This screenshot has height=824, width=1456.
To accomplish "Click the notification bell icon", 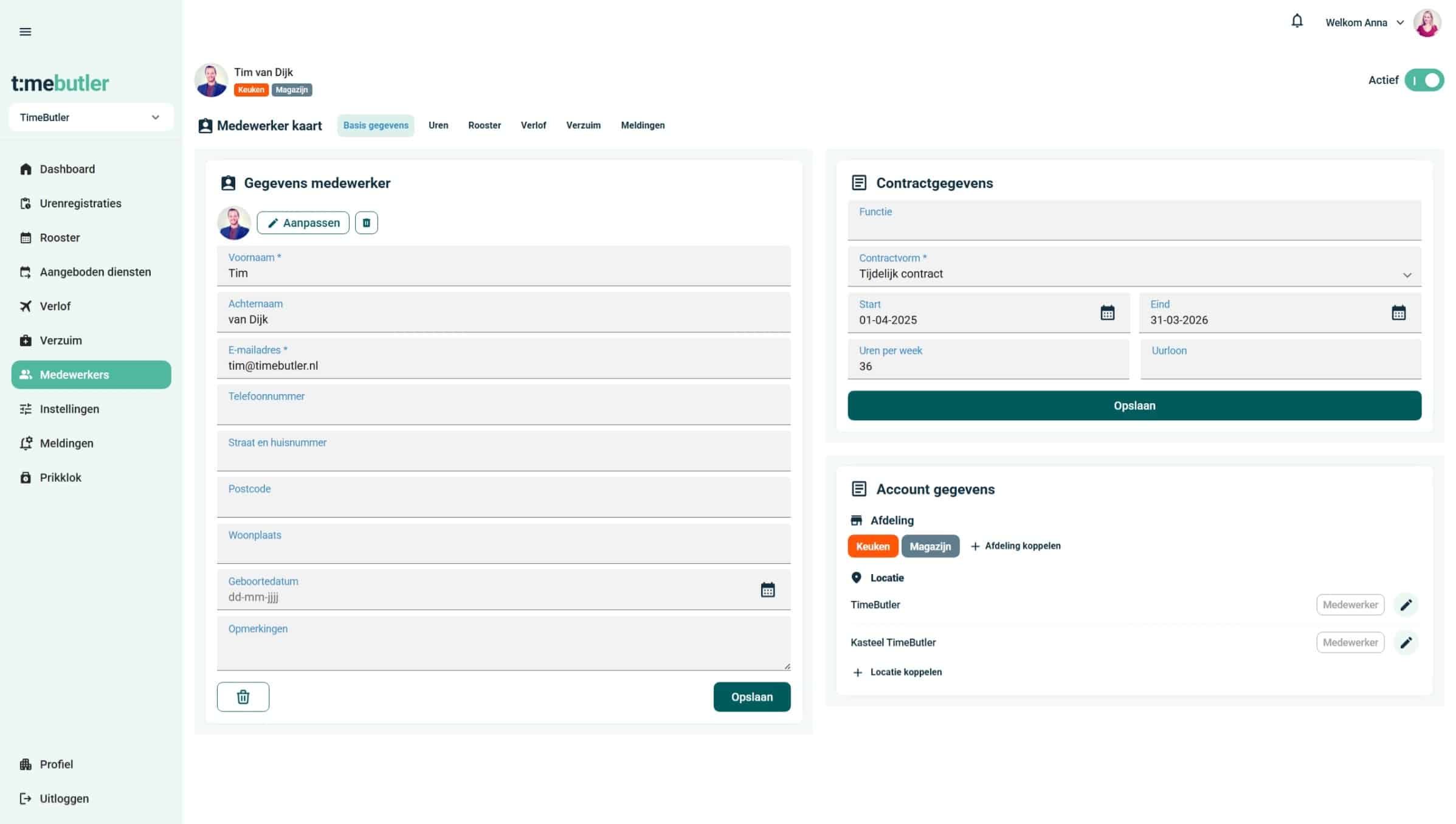I will pos(1297,21).
